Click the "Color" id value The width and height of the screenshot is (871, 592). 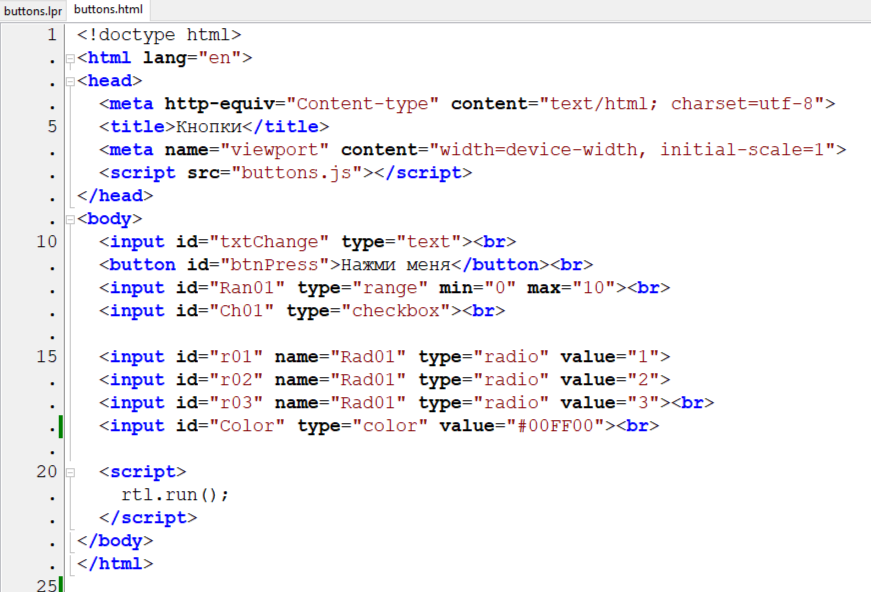click(247, 426)
